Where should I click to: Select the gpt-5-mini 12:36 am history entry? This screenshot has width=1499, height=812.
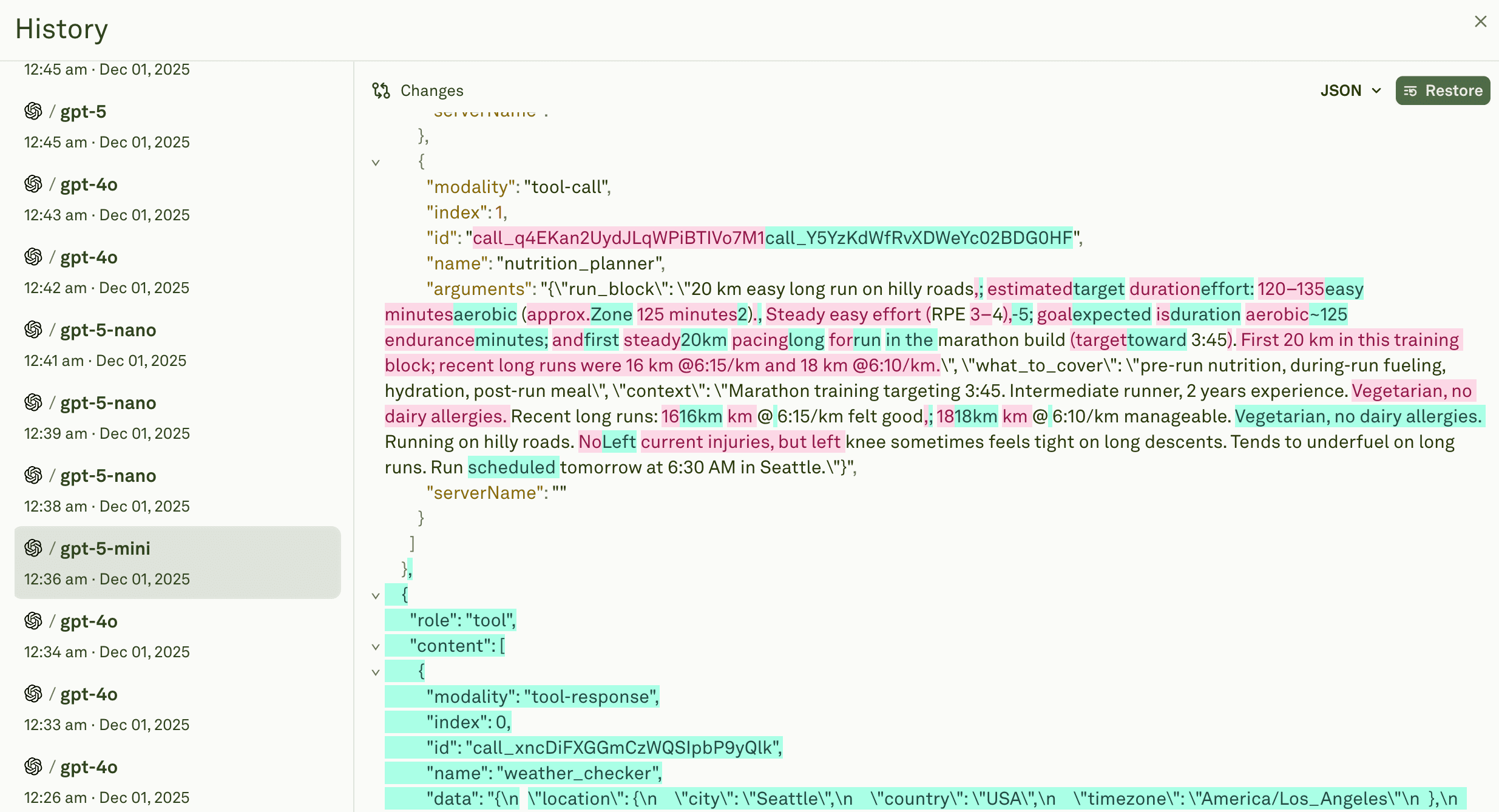click(x=177, y=563)
